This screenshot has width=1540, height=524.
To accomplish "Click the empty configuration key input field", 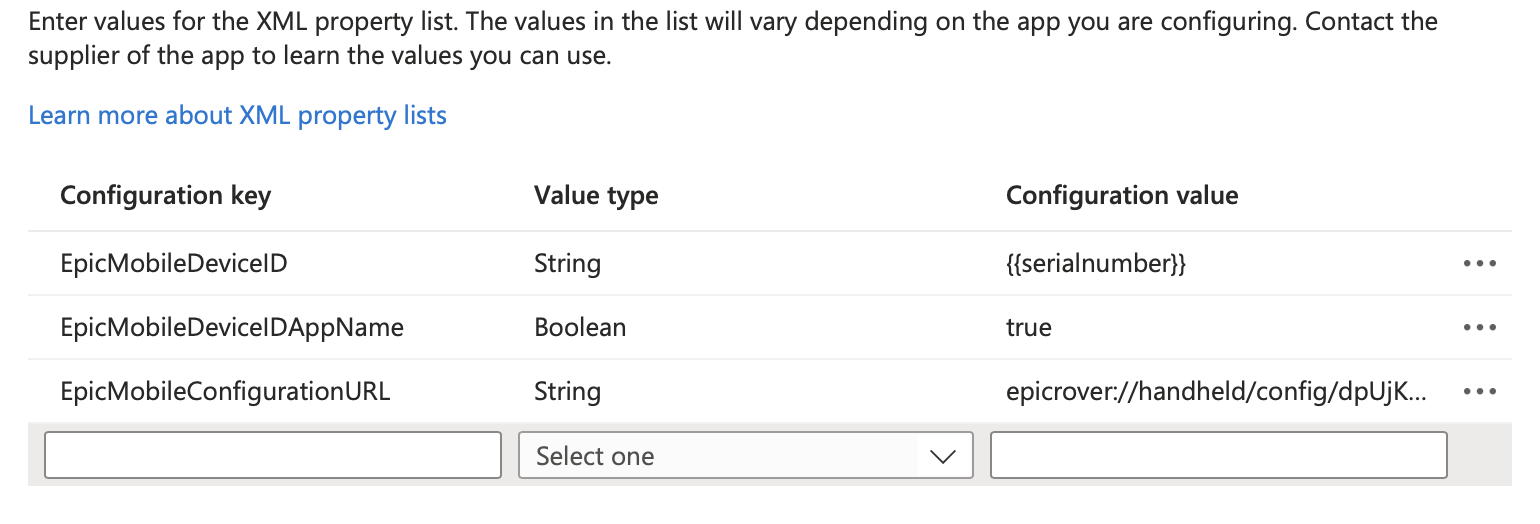I will click(273, 456).
